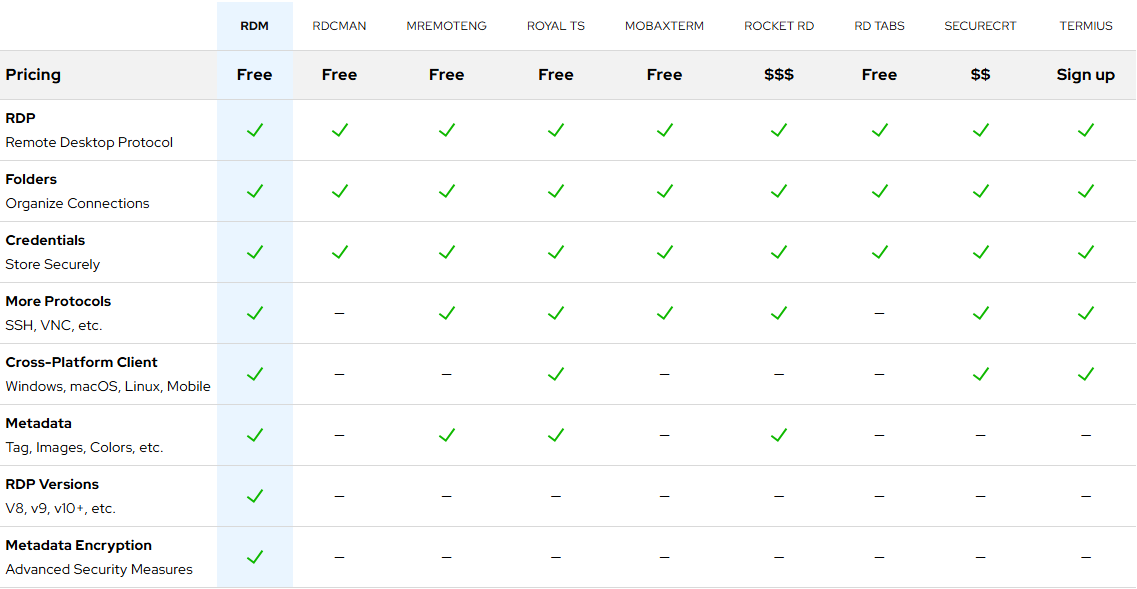
Task: Click the 'Free' price under MREMOTENG
Action: 447,75
